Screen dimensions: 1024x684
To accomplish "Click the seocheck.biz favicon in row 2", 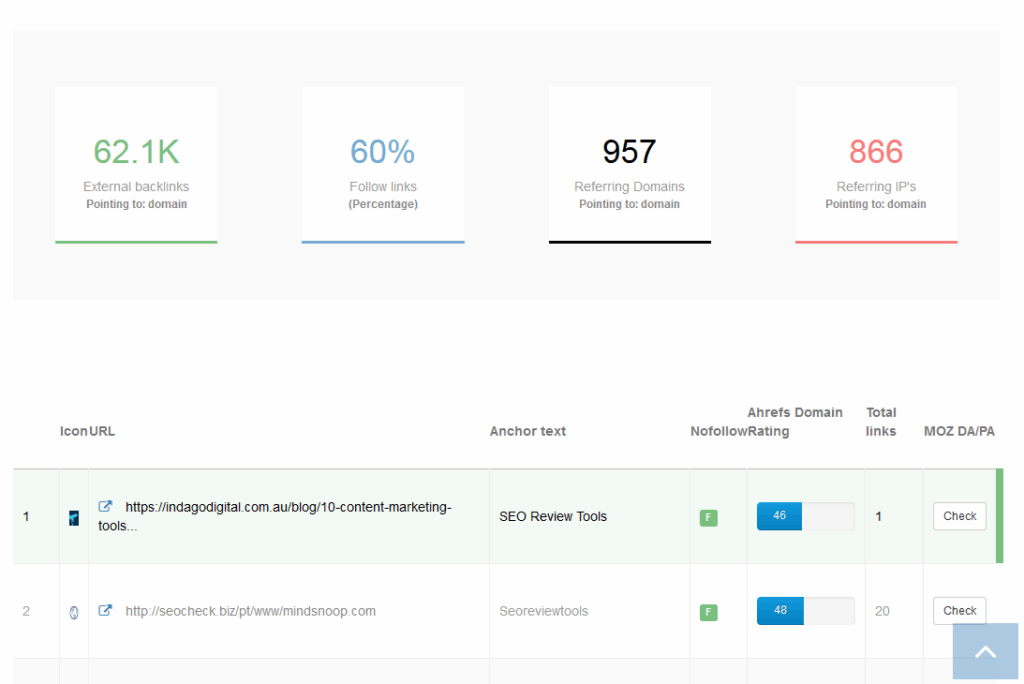I will (74, 613).
